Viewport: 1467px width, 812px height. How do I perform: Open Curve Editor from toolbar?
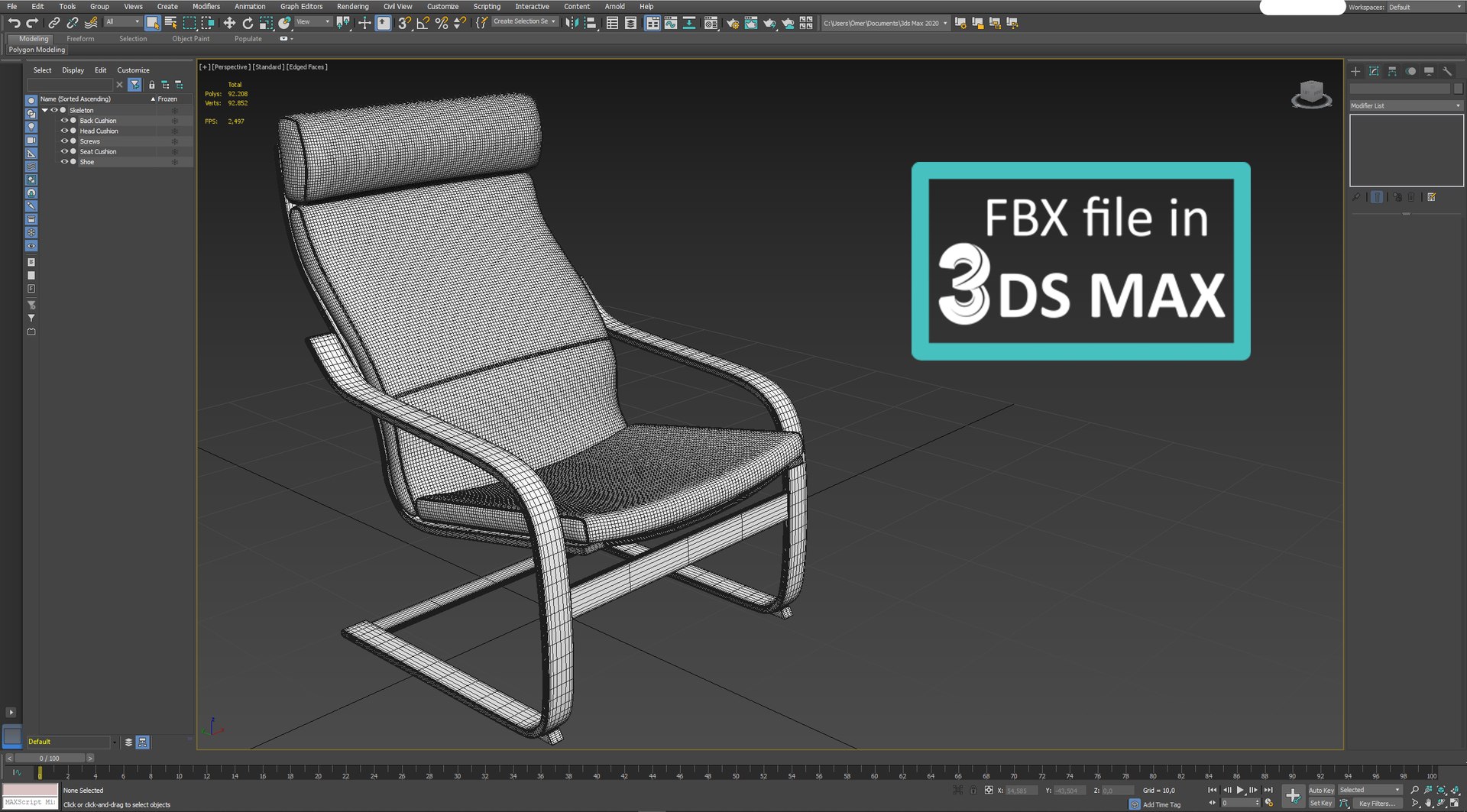point(671,23)
